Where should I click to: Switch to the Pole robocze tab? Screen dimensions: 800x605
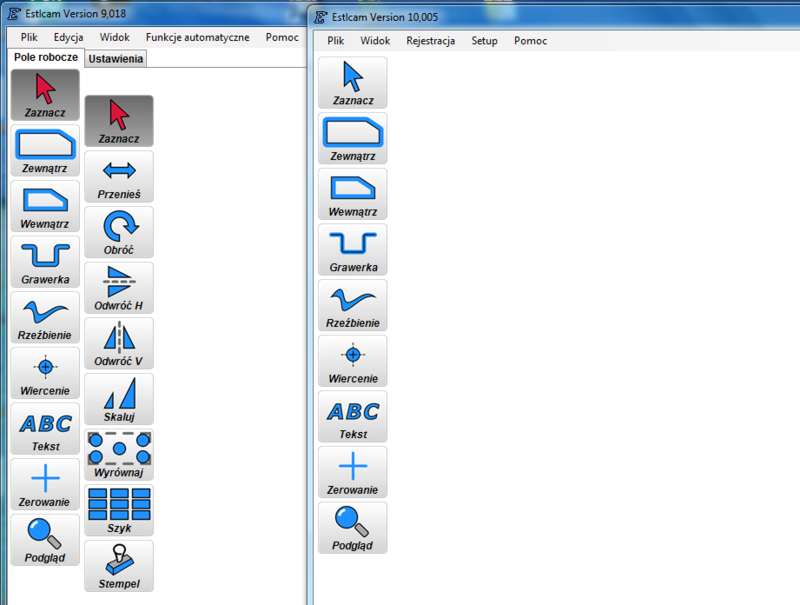click(46, 57)
